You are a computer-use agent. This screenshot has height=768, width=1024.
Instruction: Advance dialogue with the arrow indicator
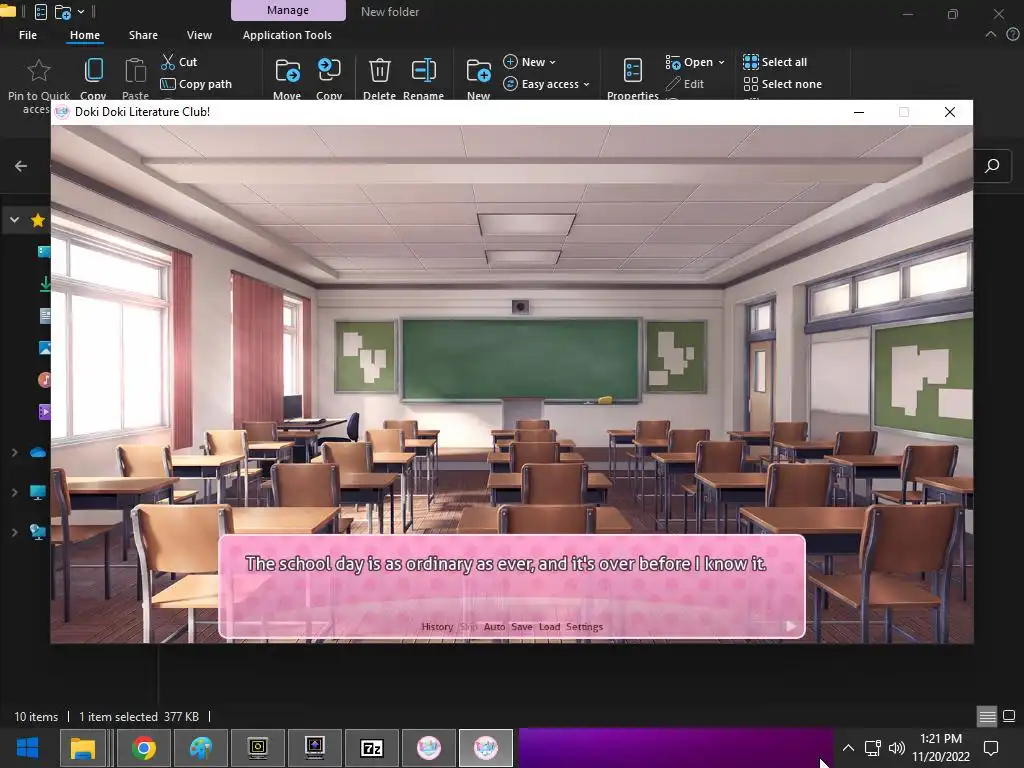point(790,626)
